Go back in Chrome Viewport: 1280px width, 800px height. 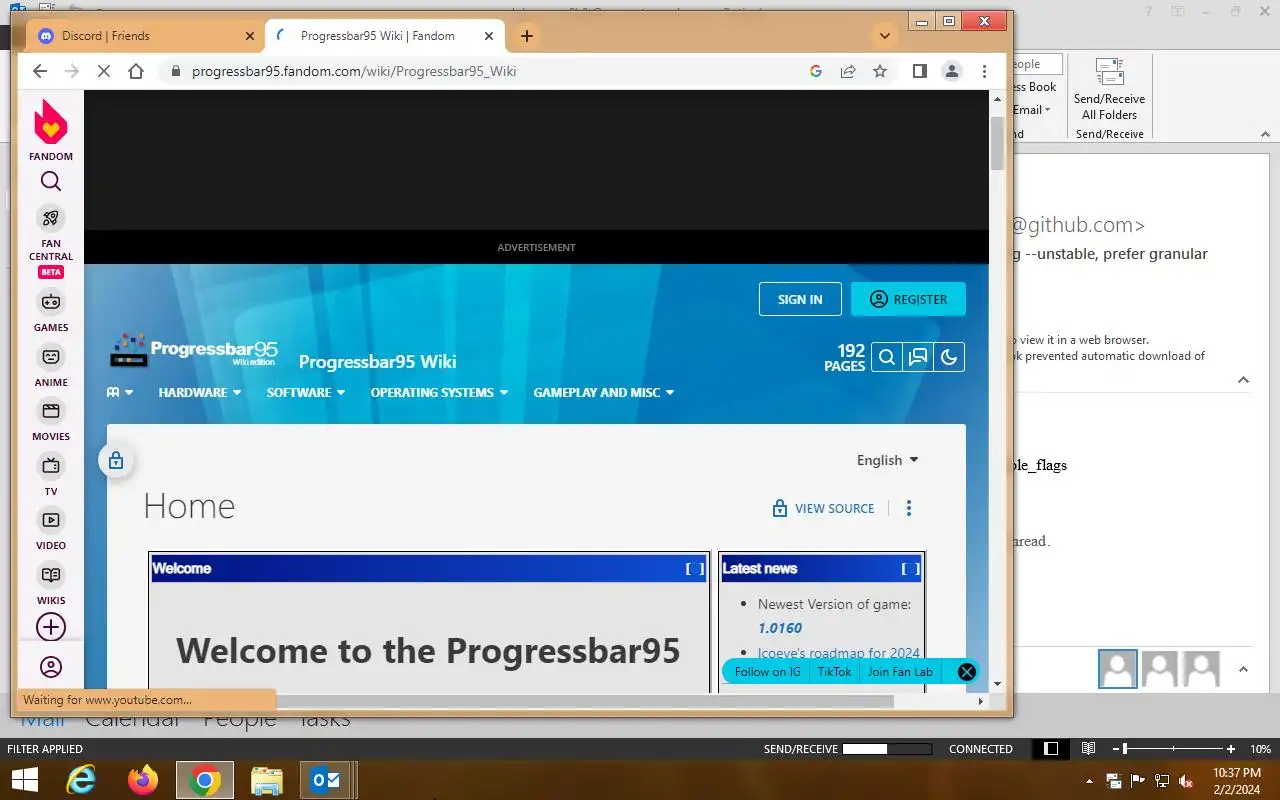tap(40, 71)
